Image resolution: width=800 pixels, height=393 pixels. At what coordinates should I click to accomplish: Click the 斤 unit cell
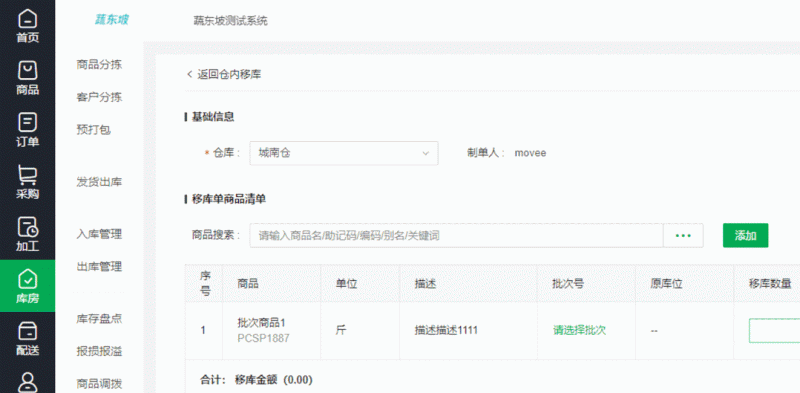pyautogui.click(x=341, y=330)
